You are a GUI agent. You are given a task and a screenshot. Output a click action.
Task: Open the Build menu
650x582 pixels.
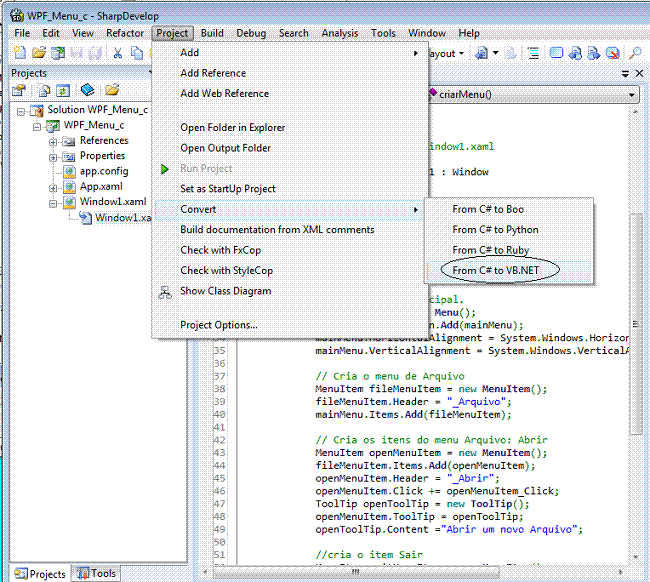(212, 33)
